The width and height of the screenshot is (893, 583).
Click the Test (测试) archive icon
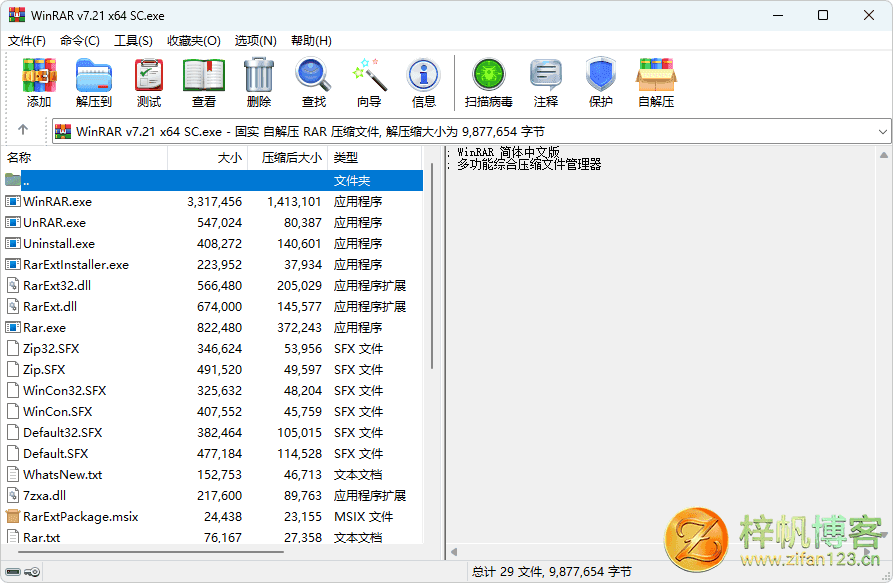pyautogui.click(x=149, y=75)
